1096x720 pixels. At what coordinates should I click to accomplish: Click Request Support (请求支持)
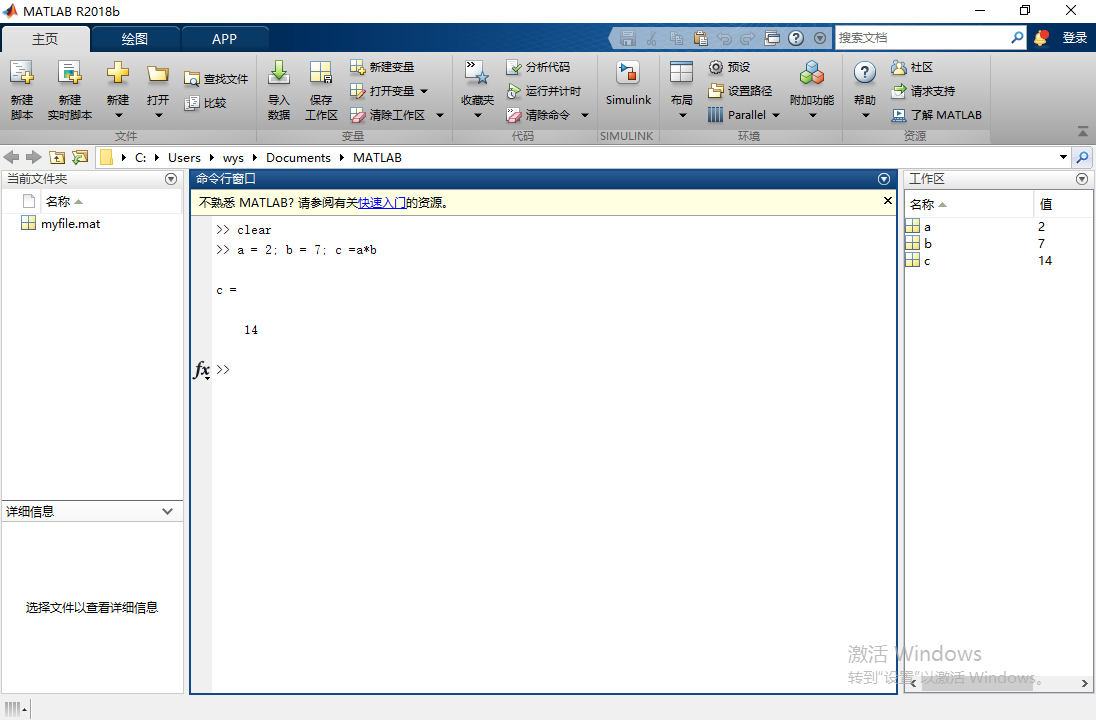click(923, 91)
